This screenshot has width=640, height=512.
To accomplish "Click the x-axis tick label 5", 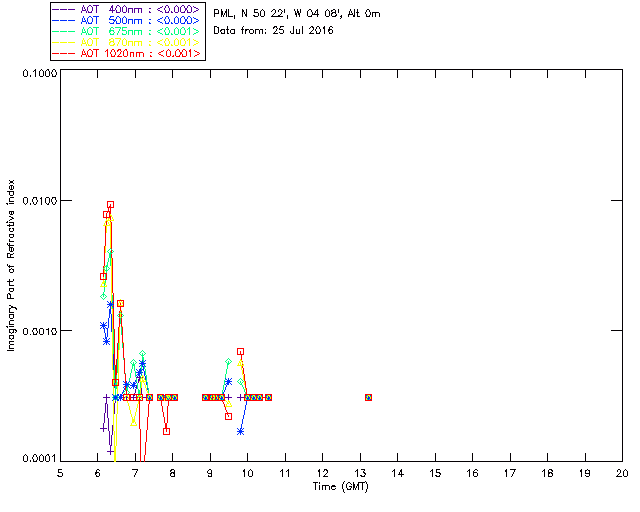I will [x=60, y=473].
